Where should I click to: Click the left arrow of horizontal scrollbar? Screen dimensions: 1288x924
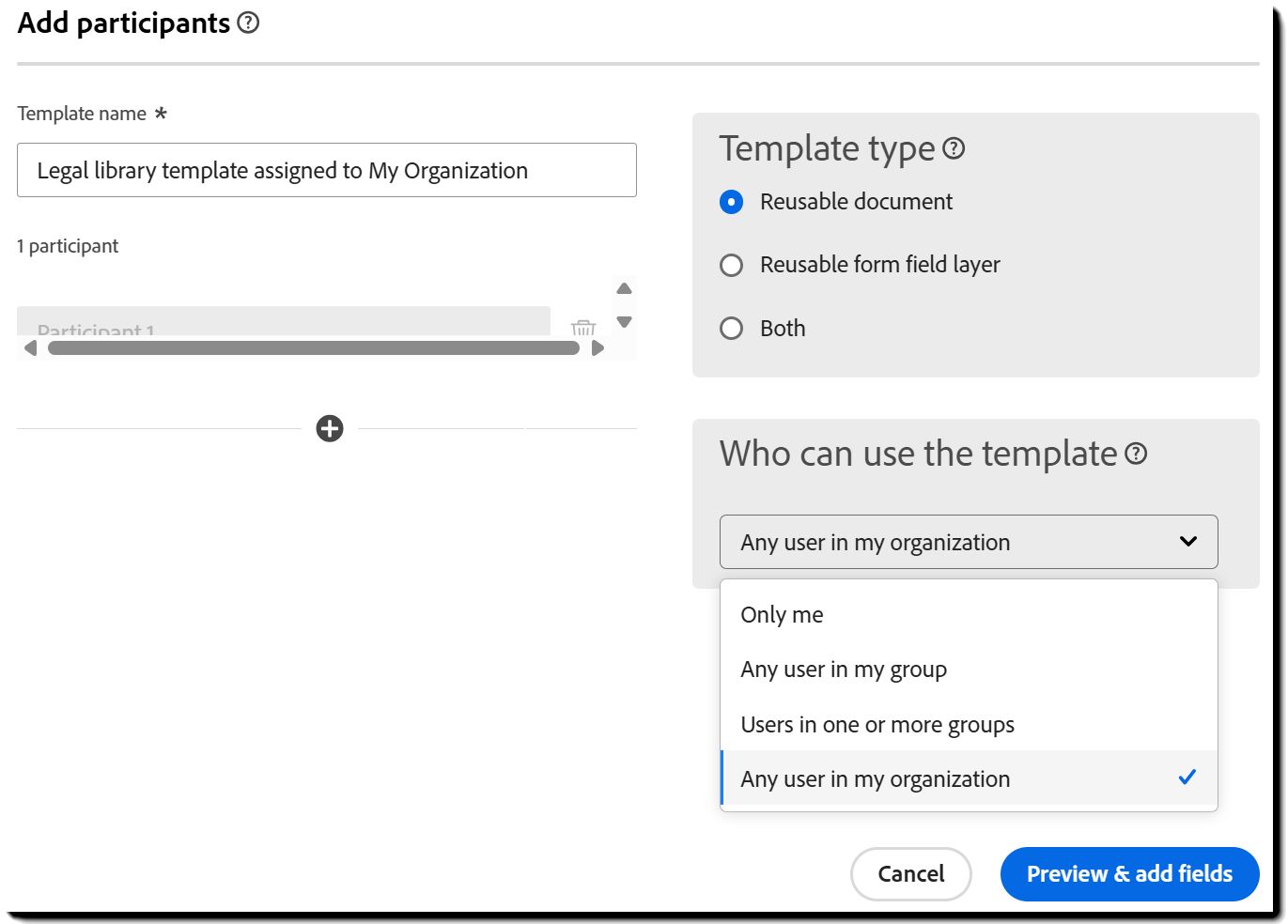(x=30, y=348)
